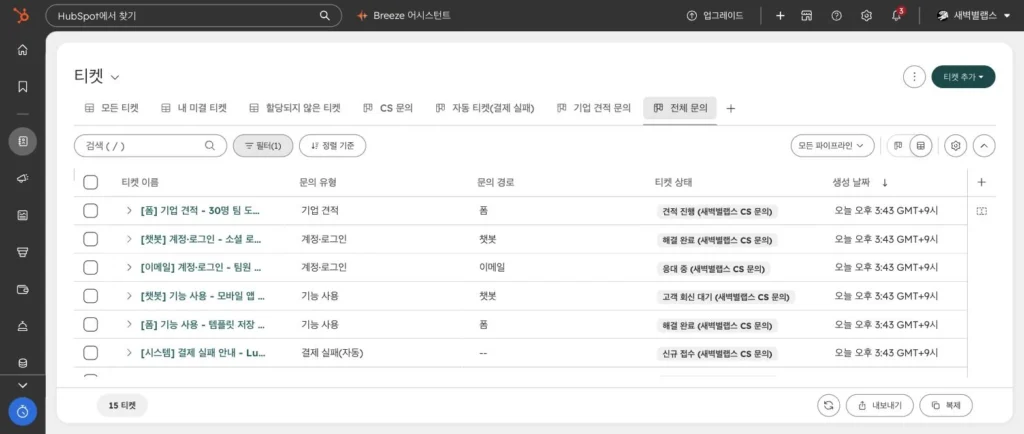Open the data management database icon in the sidebar
The height and width of the screenshot is (434, 1024).
22,363
